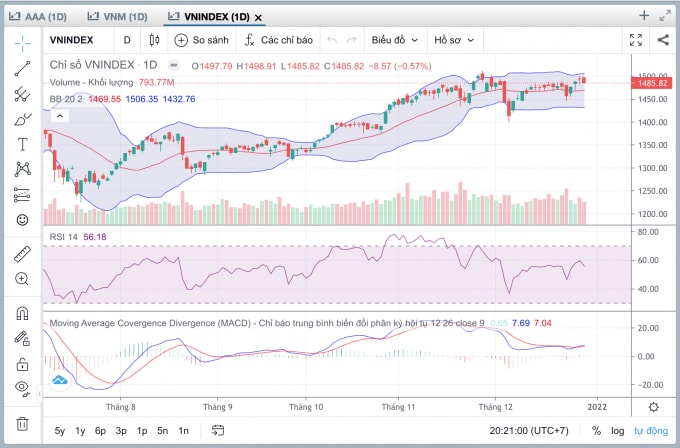
Task: Set time range to 3p
Action: (121, 431)
